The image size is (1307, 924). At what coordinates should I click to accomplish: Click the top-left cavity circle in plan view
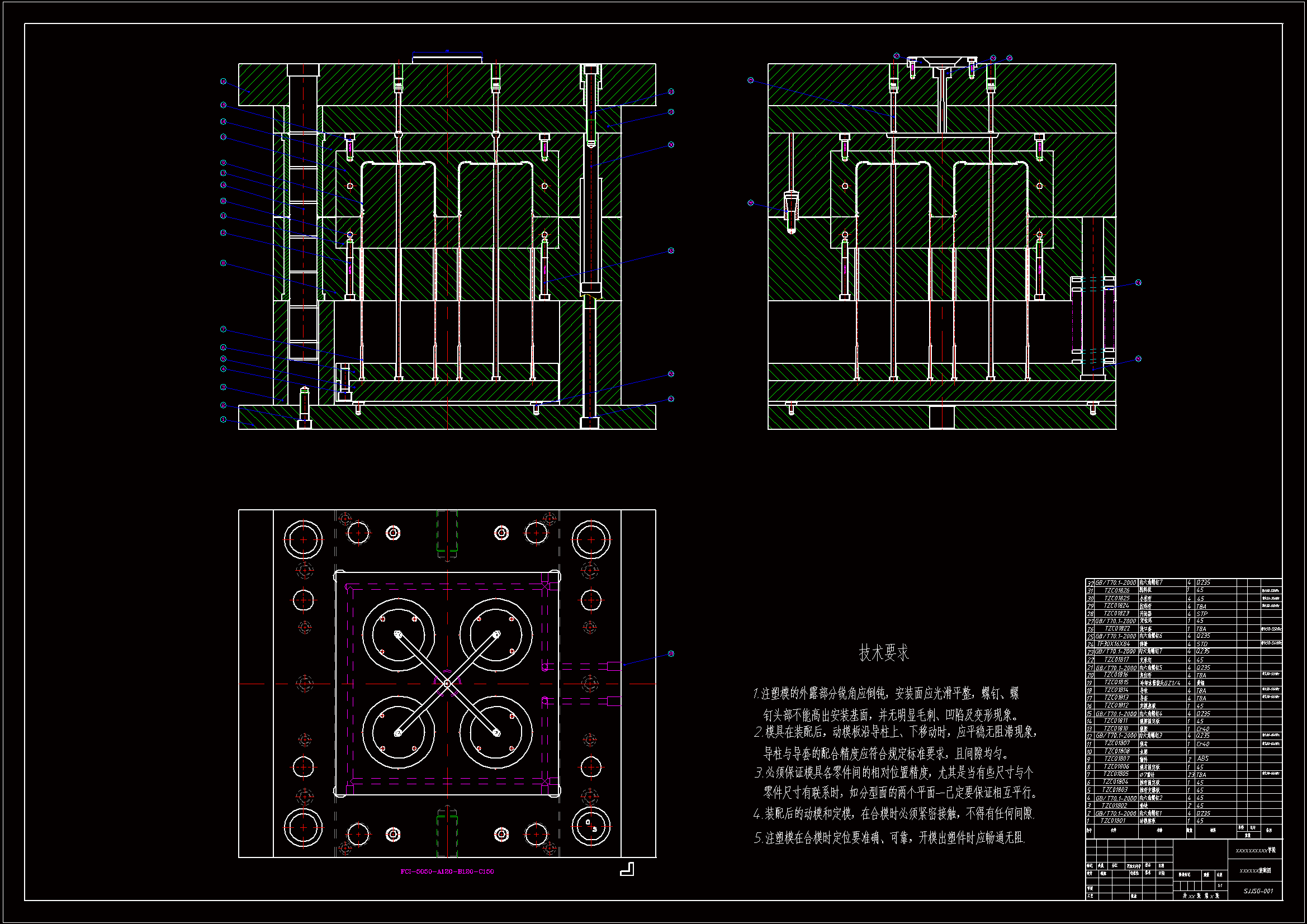[398, 634]
